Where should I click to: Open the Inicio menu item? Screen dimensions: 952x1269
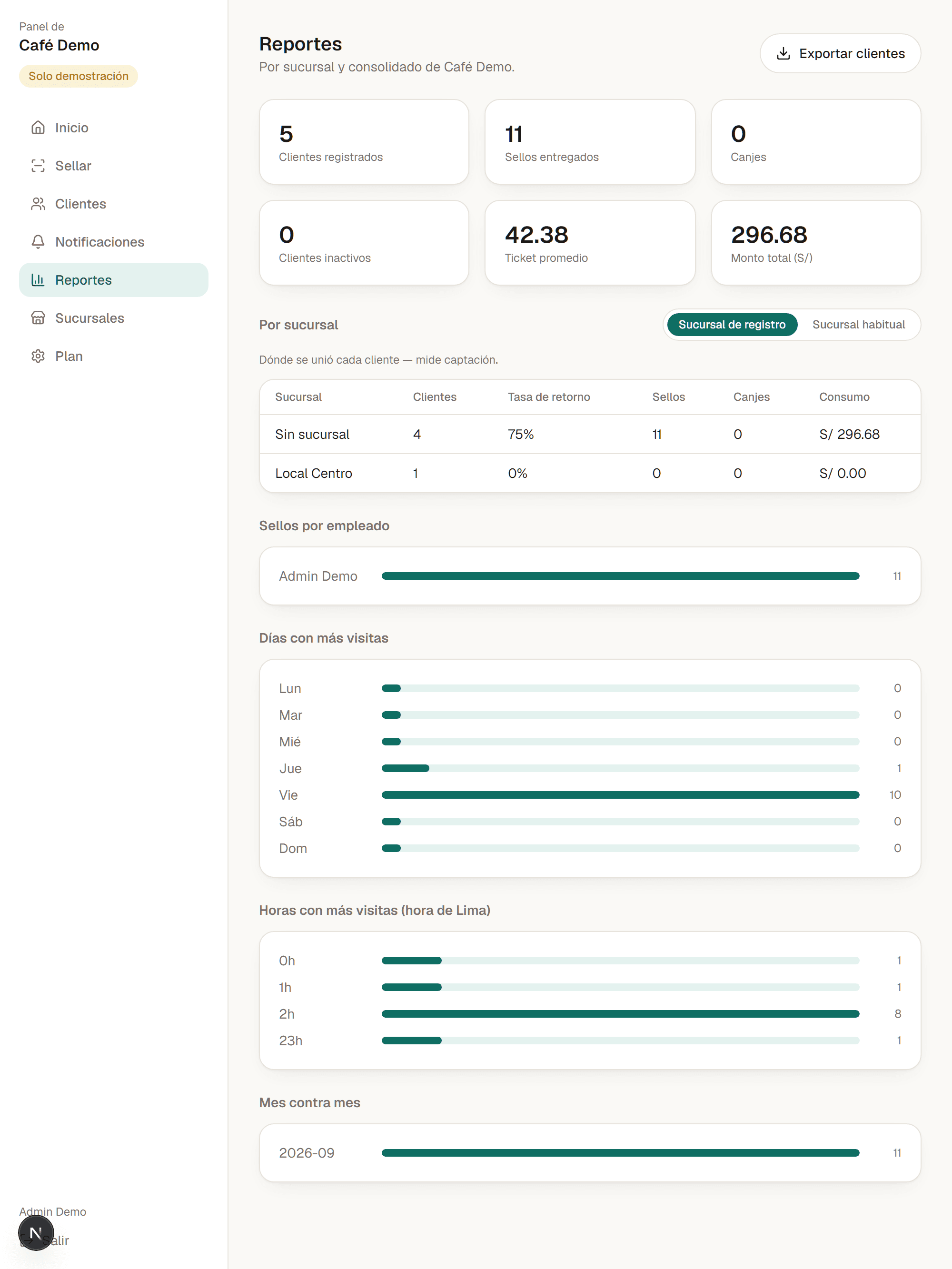coord(114,128)
